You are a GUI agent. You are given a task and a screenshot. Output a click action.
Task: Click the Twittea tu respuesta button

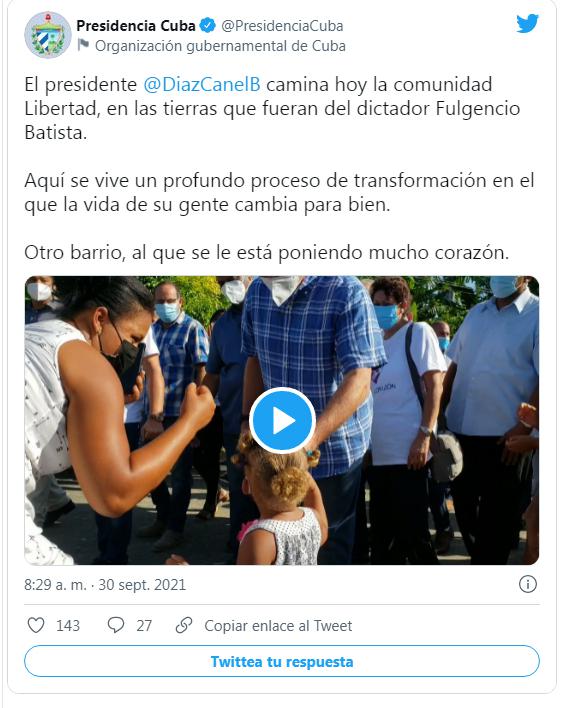click(282, 661)
